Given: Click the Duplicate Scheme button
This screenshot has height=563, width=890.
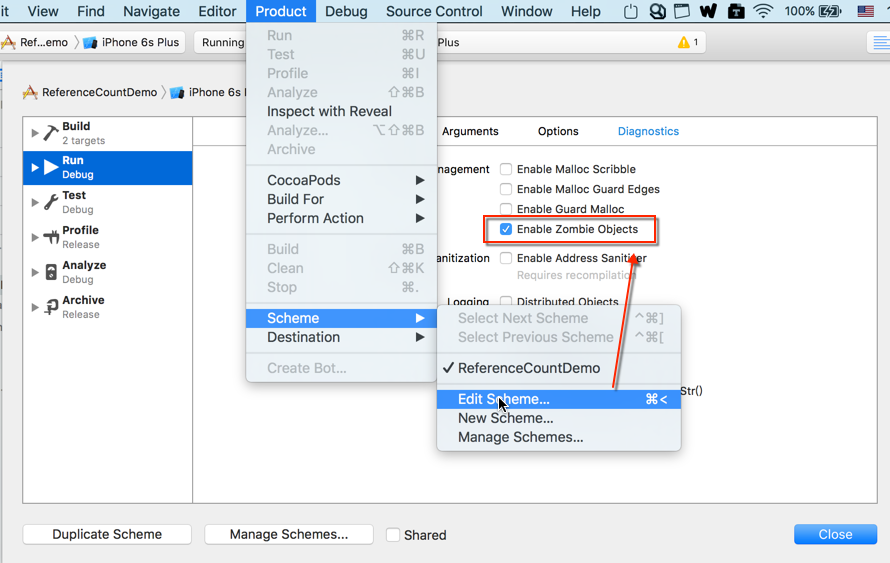Looking at the screenshot, I should click(107, 534).
